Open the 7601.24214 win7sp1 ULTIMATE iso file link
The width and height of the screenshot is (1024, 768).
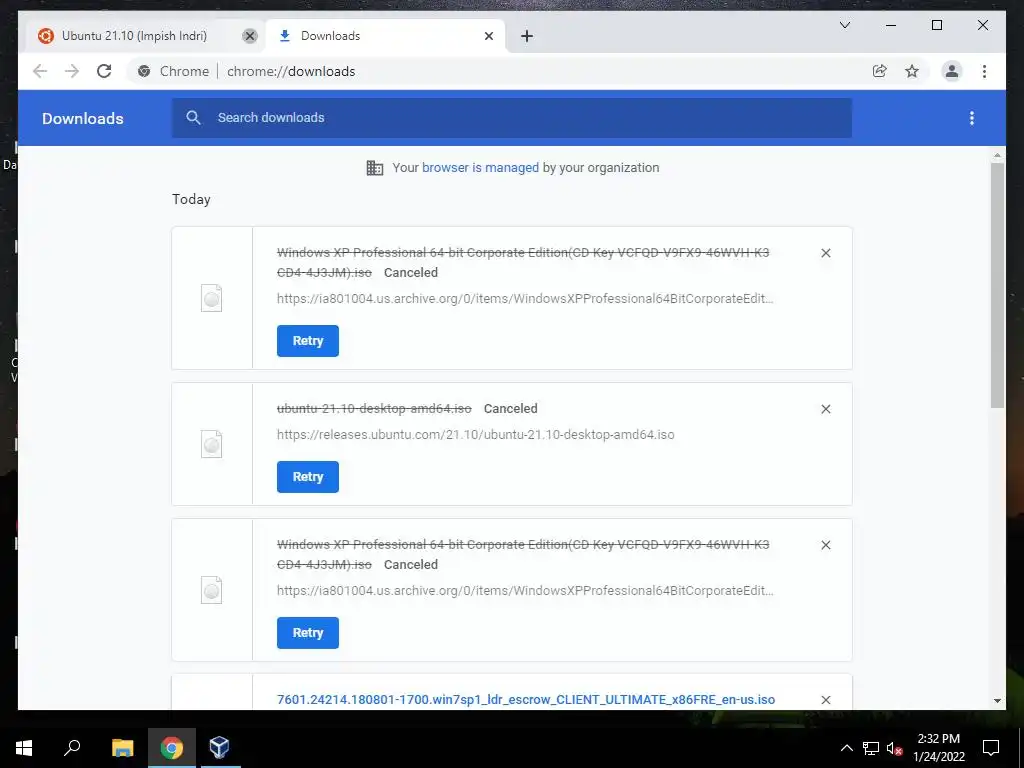(x=526, y=699)
